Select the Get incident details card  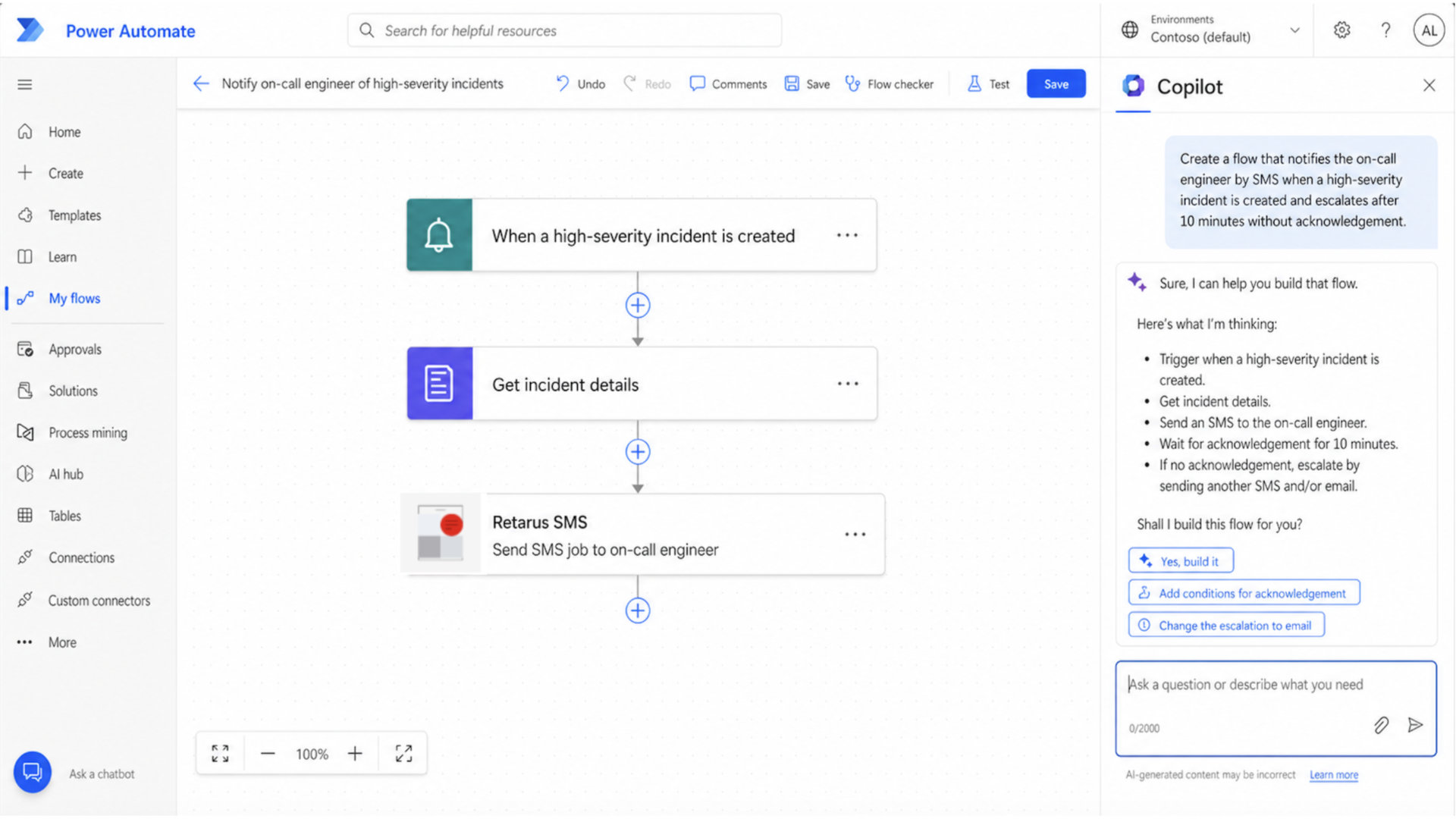(x=642, y=384)
